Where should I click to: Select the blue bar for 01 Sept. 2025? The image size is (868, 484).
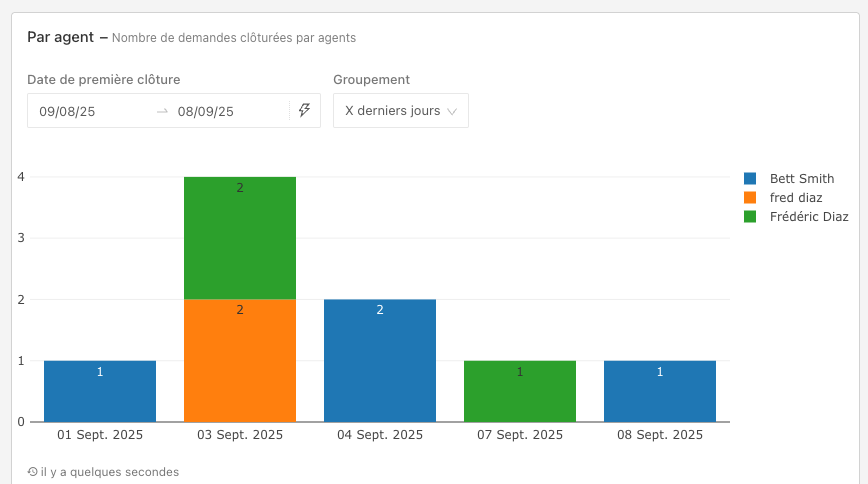[x=100, y=391]
